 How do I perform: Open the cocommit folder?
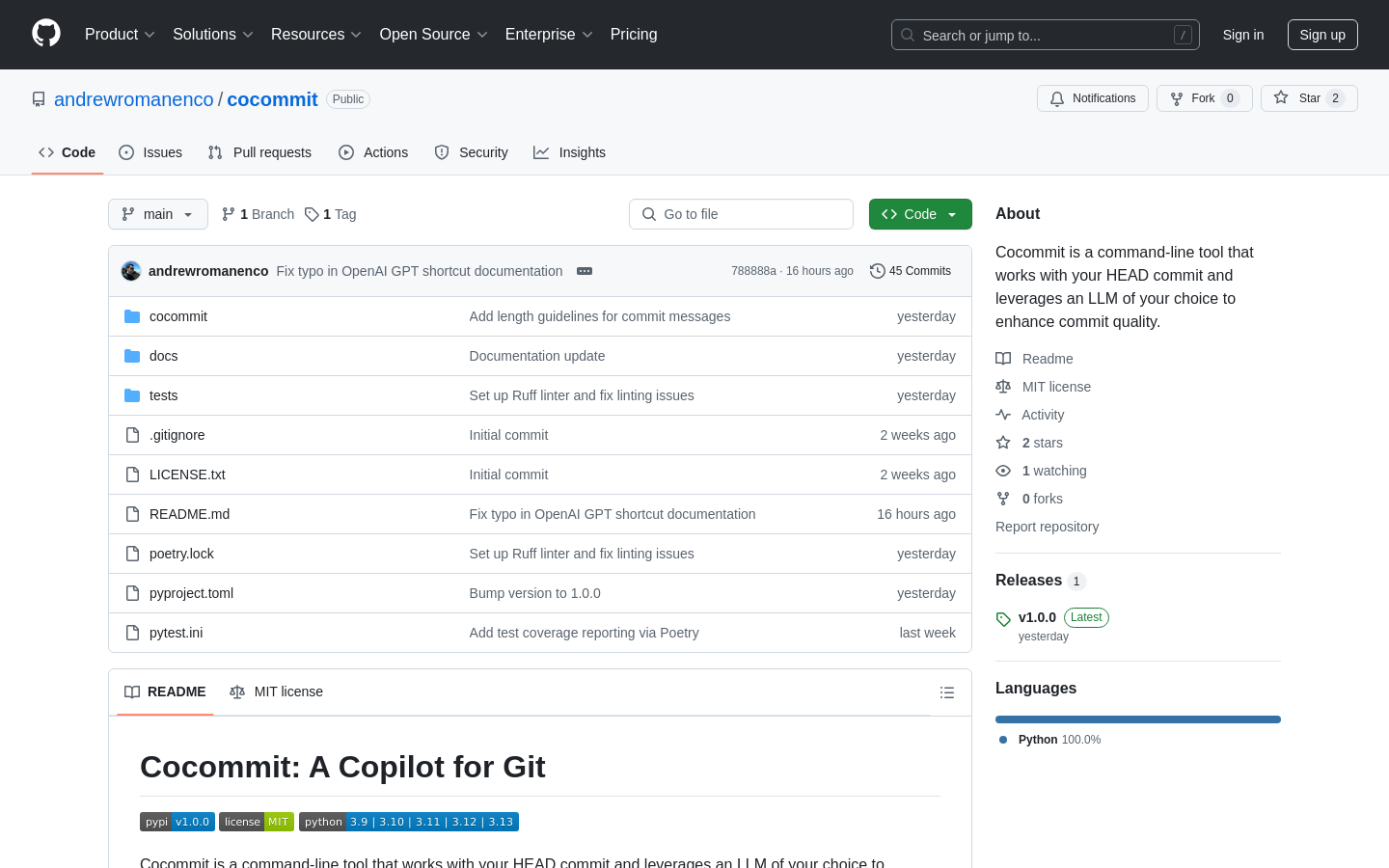(x=178, y=316)
